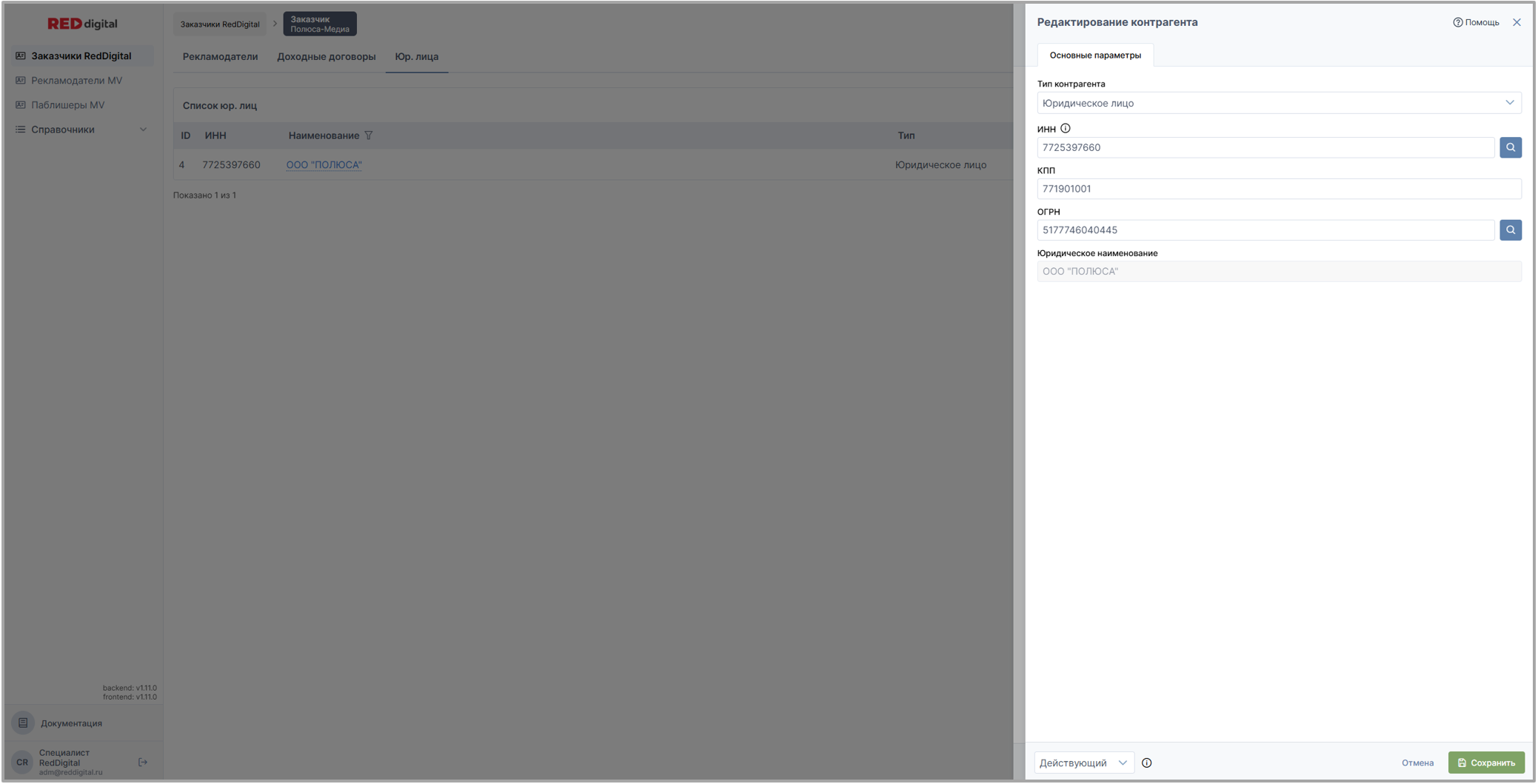Open the Тип контрагента dropdown
The width and height of the screenshot is (1538, 784).
[1278, 103]
